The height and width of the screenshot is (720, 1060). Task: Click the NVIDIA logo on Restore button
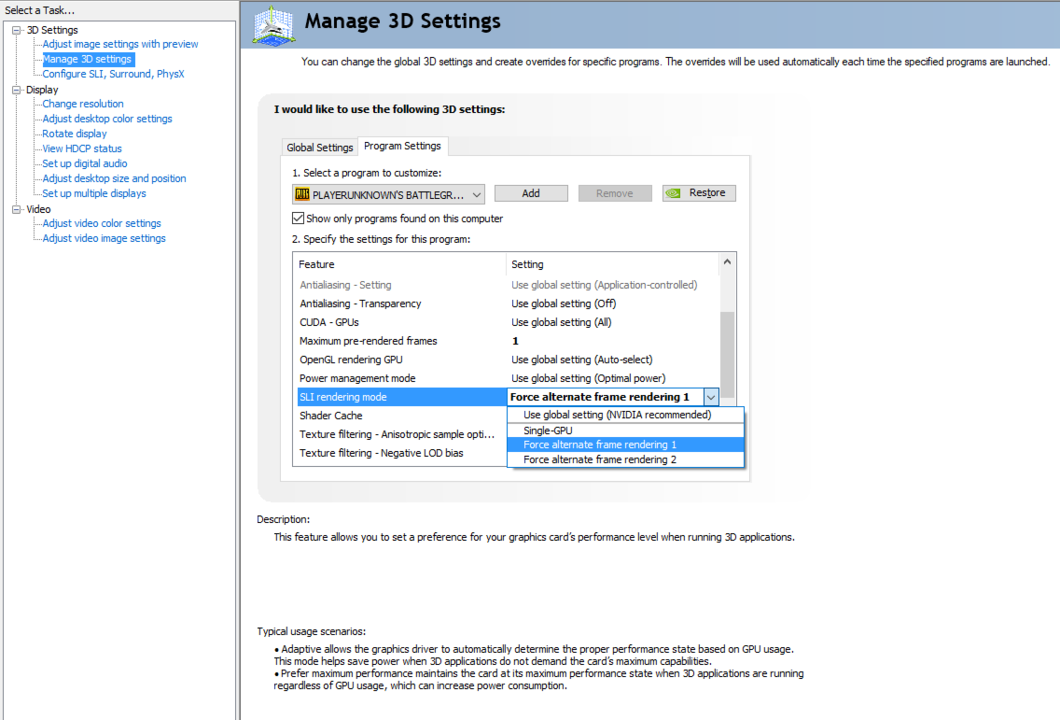[673, 193]
